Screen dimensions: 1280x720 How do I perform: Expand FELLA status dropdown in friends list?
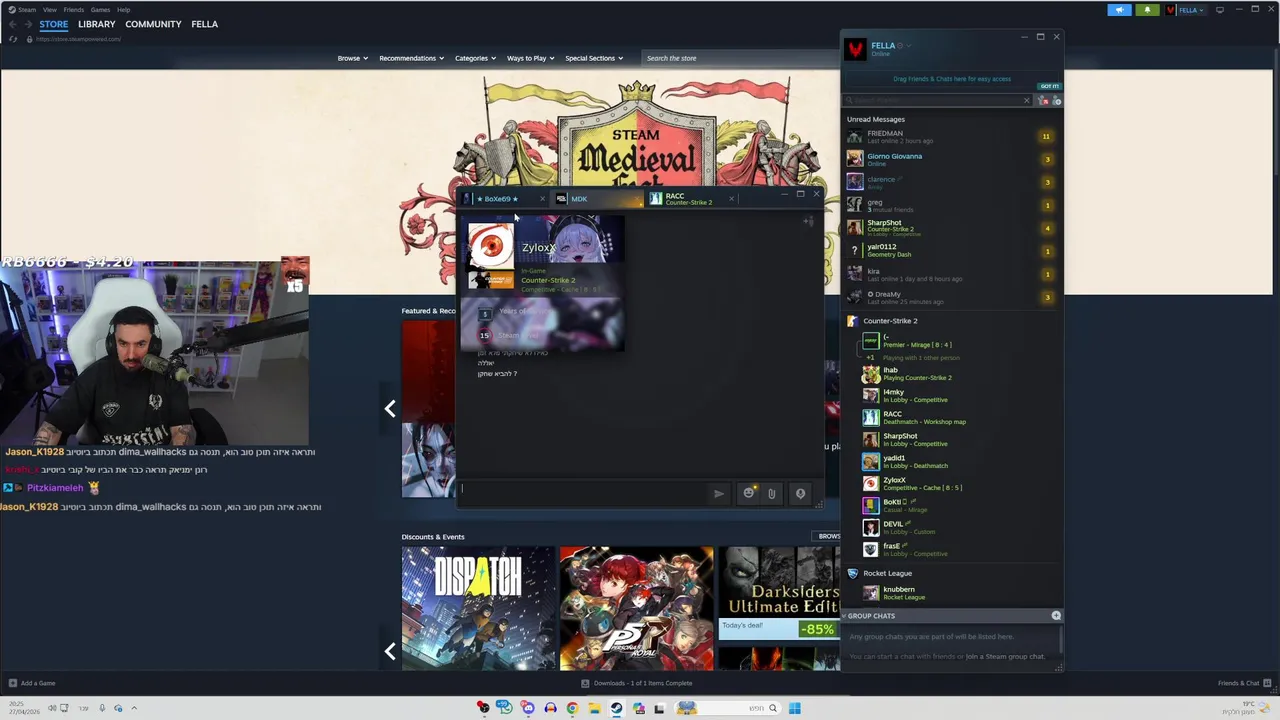click(x=908, y=45)
